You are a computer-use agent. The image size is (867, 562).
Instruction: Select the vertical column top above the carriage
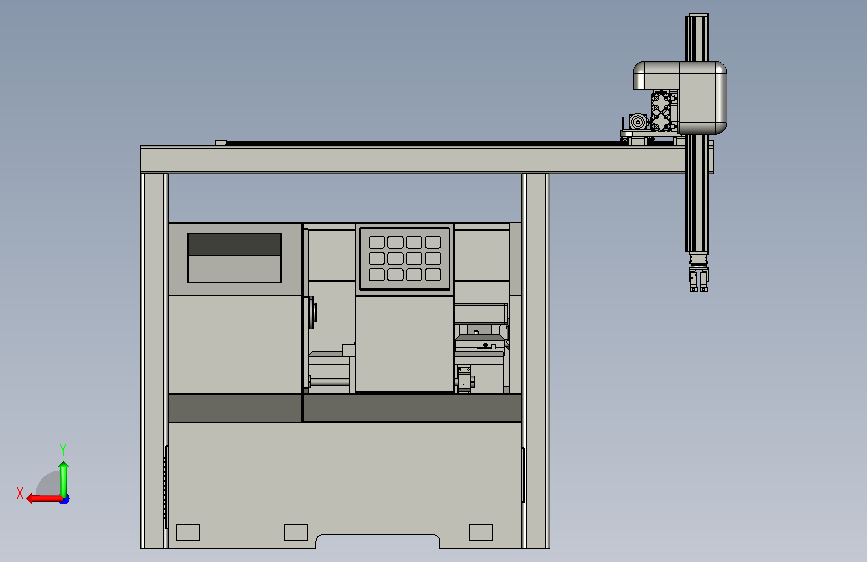697,37
